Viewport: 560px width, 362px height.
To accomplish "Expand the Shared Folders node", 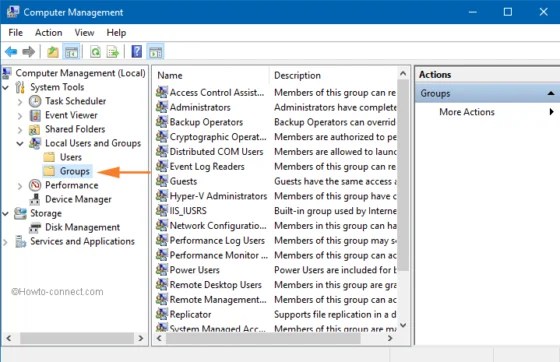I will [20, 130].
